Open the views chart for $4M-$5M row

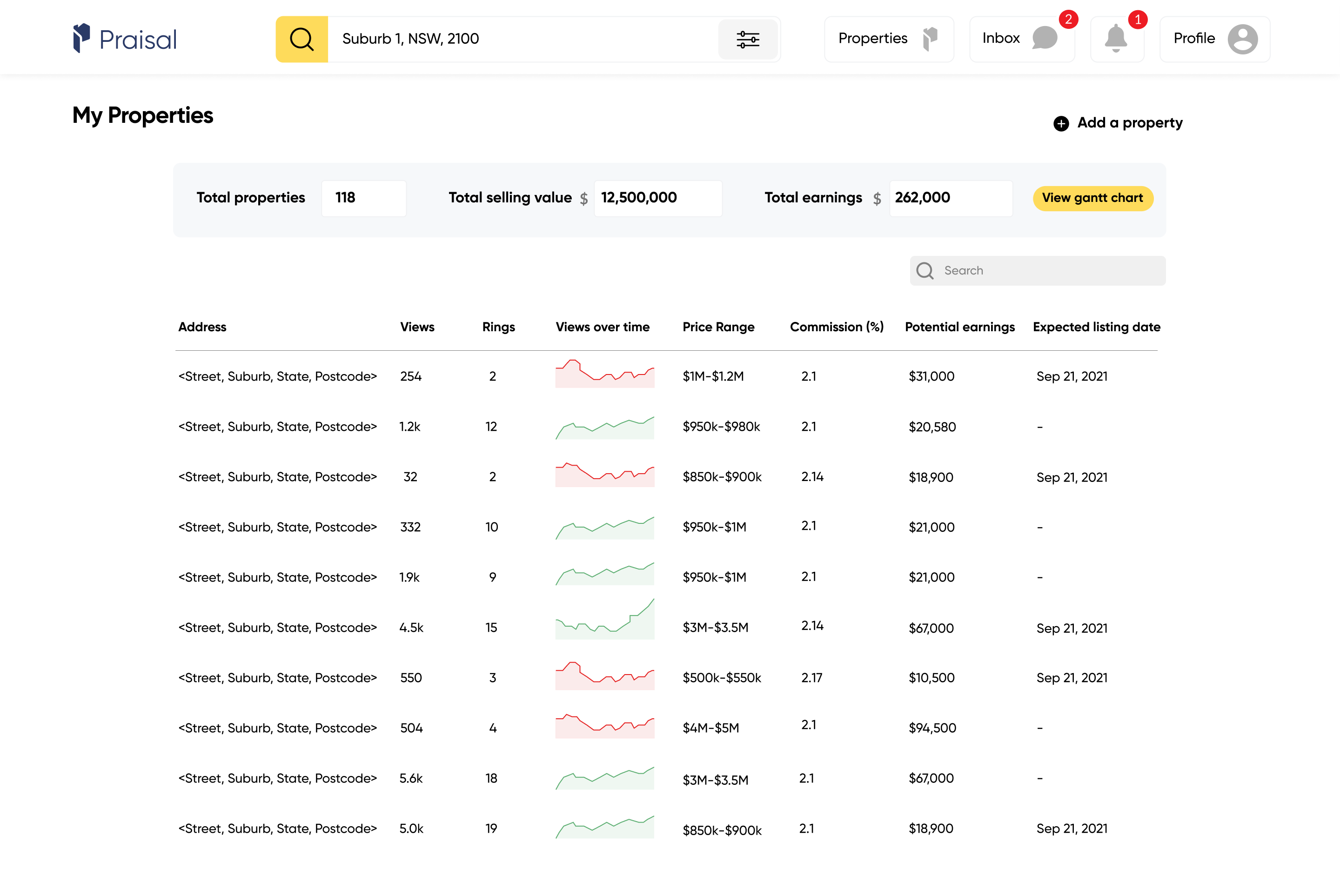pyautogui.click(x=605, y=726)
